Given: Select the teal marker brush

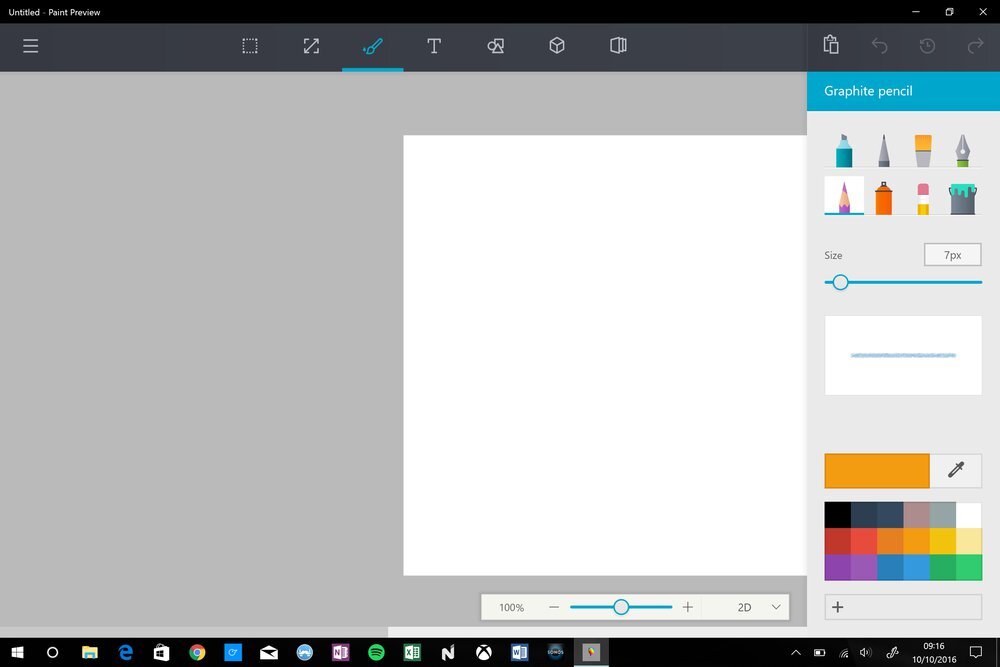Looking at the screenshot, I should click(844, 150).
